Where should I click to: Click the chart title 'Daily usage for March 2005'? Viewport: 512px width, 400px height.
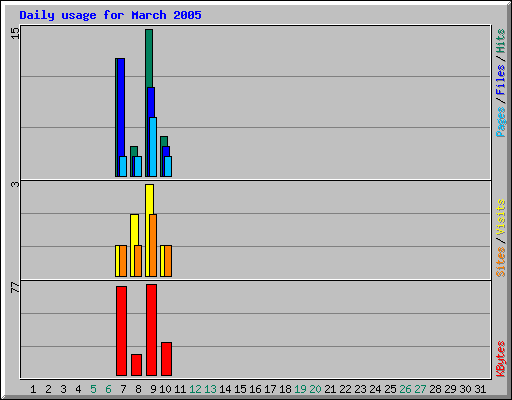110,15
